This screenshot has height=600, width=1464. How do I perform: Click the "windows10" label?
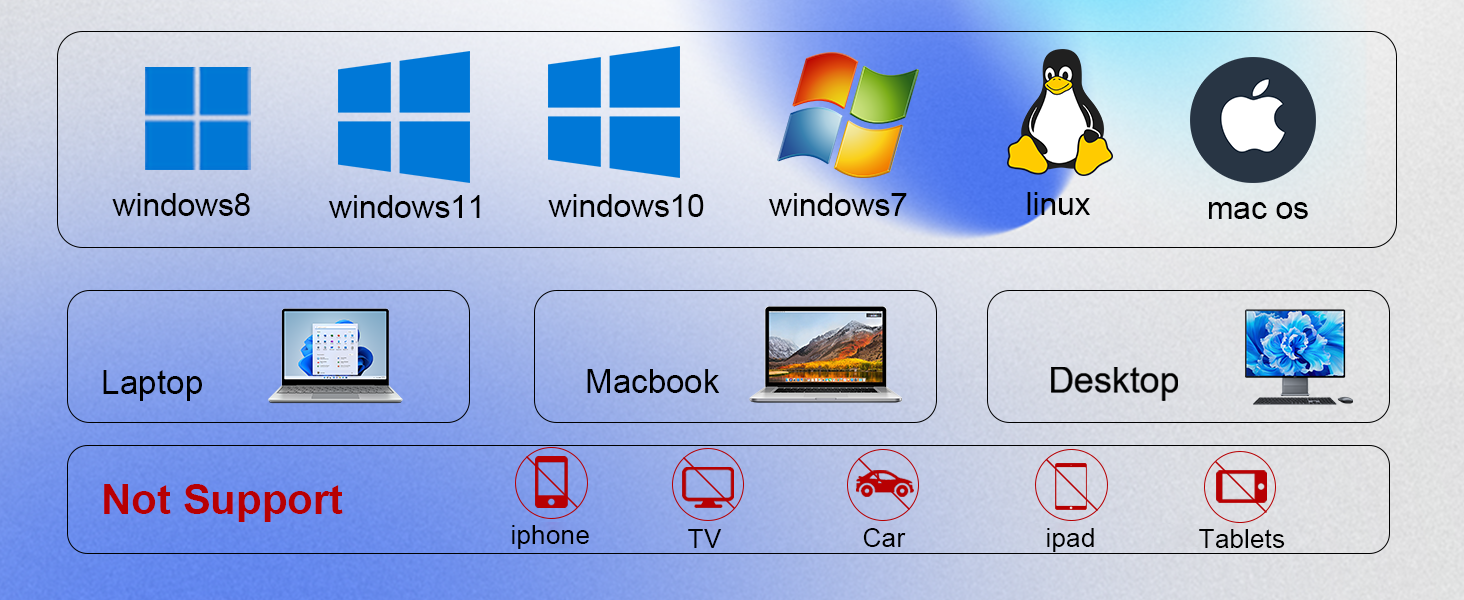626,206
